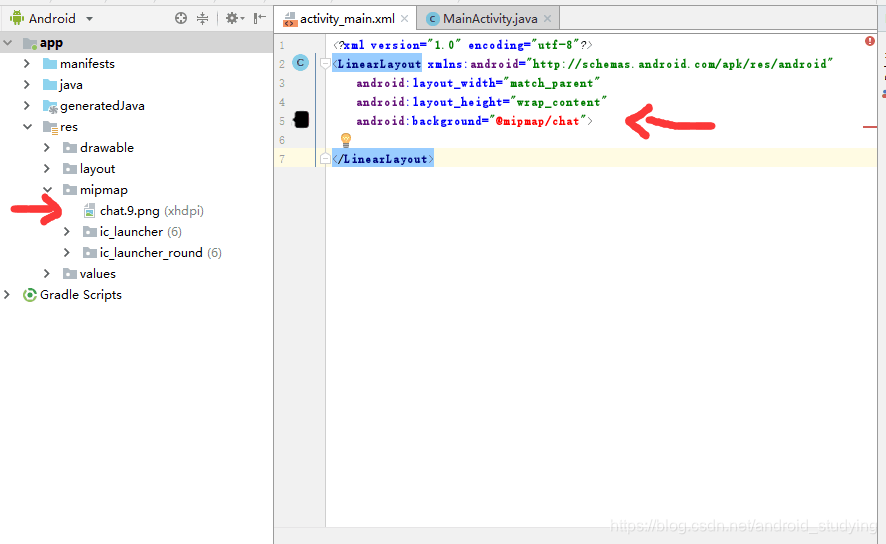
Task: Click the black color preview gutter icon
Action: 302,120
